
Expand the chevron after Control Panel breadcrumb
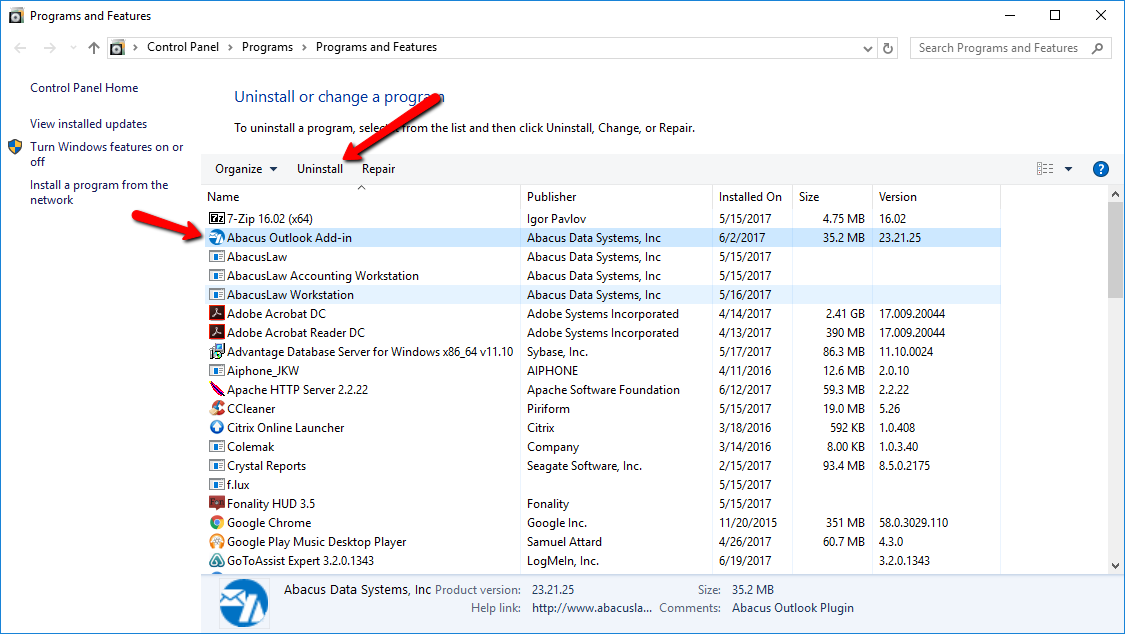click(x=230, y=47)
